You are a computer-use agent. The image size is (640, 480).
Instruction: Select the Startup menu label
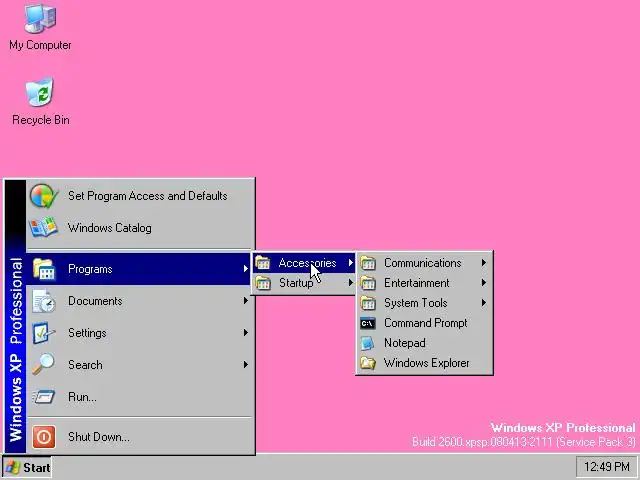[296, 282]
